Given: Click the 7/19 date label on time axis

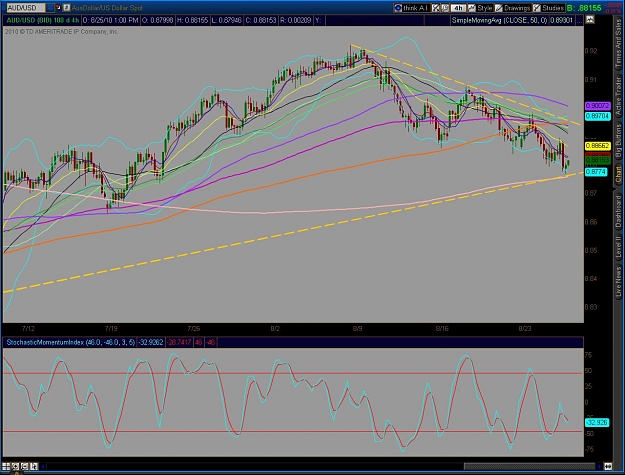Looking at the screenshot, I should (111, 329).
